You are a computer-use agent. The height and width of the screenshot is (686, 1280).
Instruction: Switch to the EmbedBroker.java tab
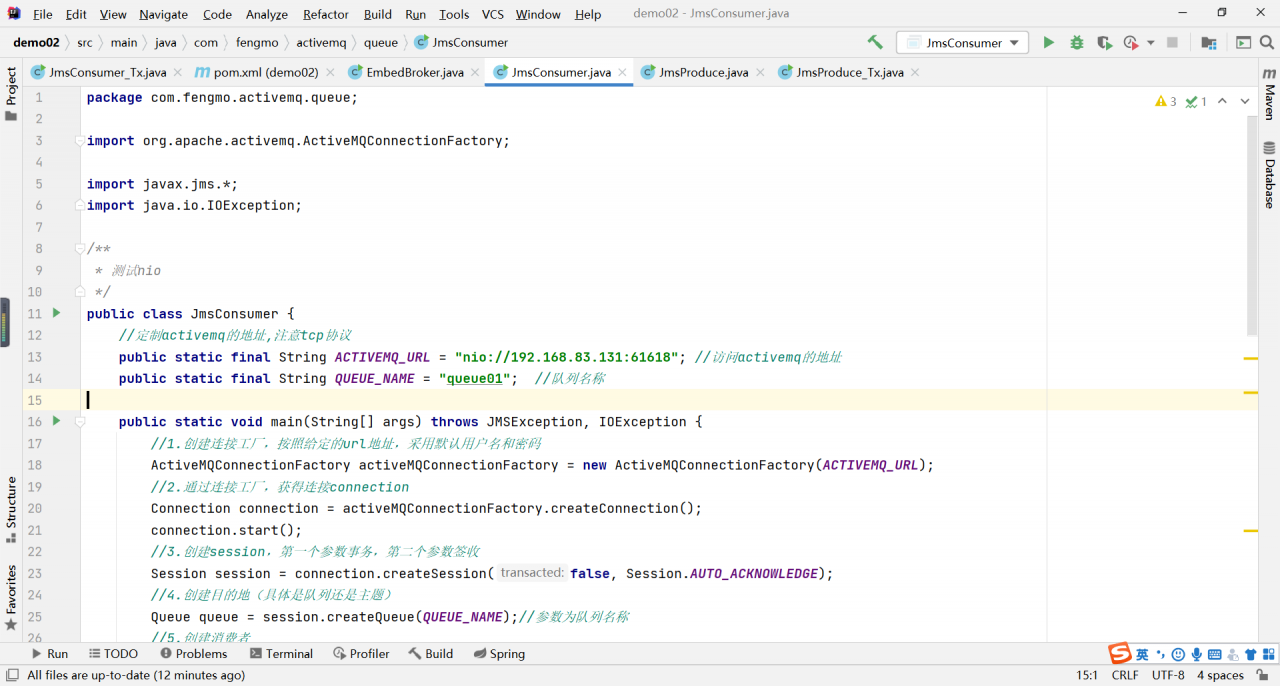click(x=415, y=72)
